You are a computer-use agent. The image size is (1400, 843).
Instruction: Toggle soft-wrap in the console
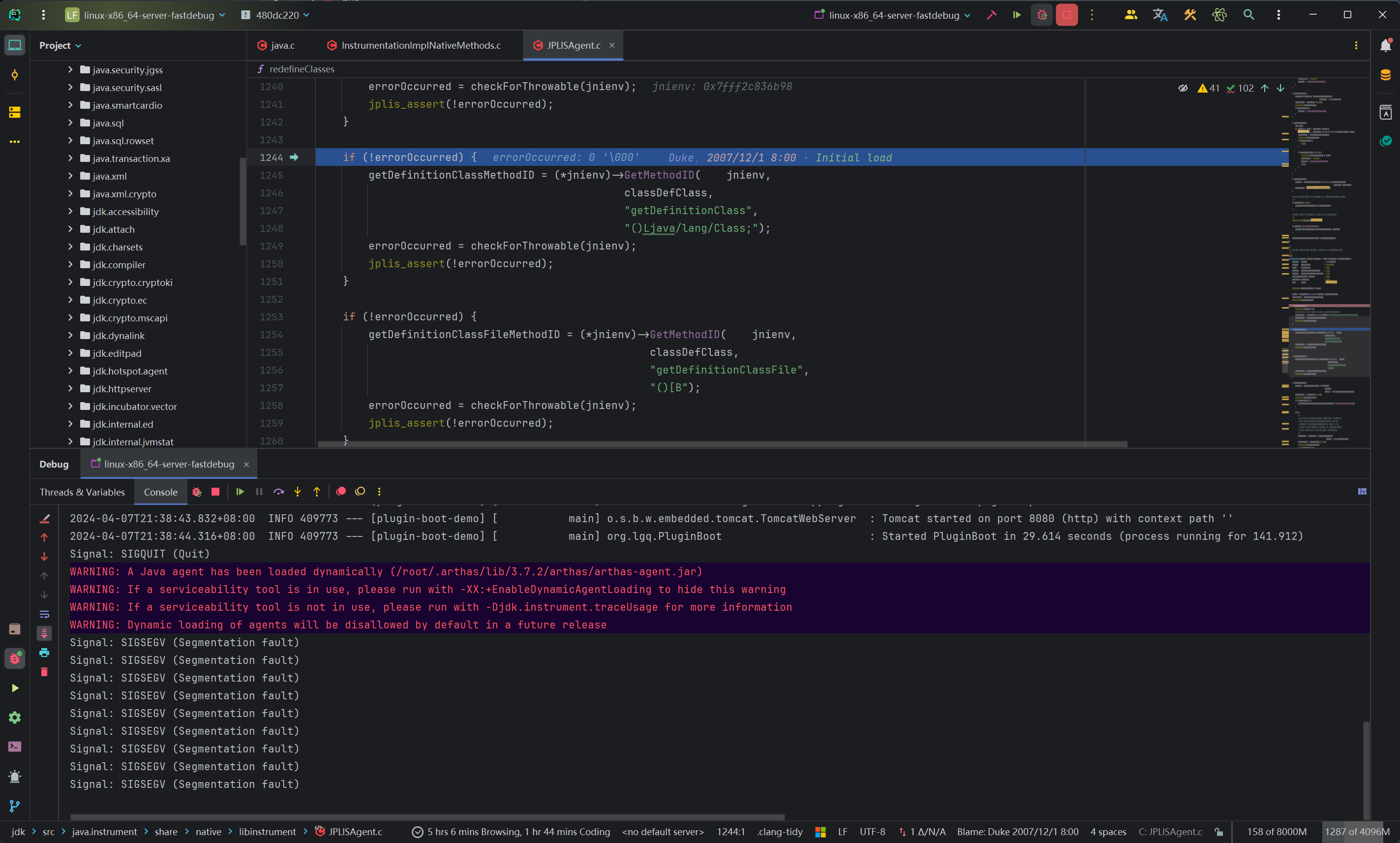(x=44, y=614)
